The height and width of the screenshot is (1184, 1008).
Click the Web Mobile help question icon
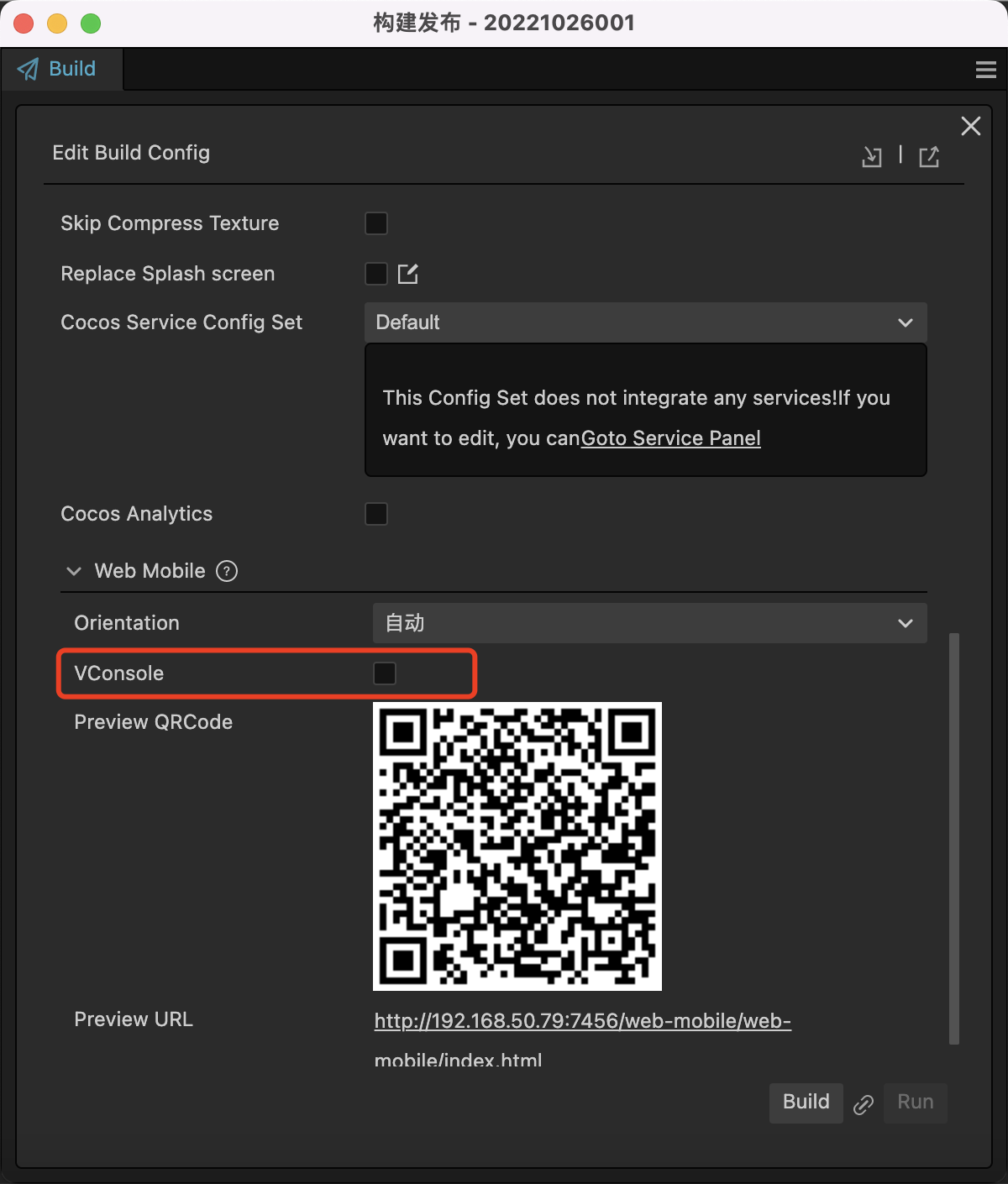(x=227, y=571)
